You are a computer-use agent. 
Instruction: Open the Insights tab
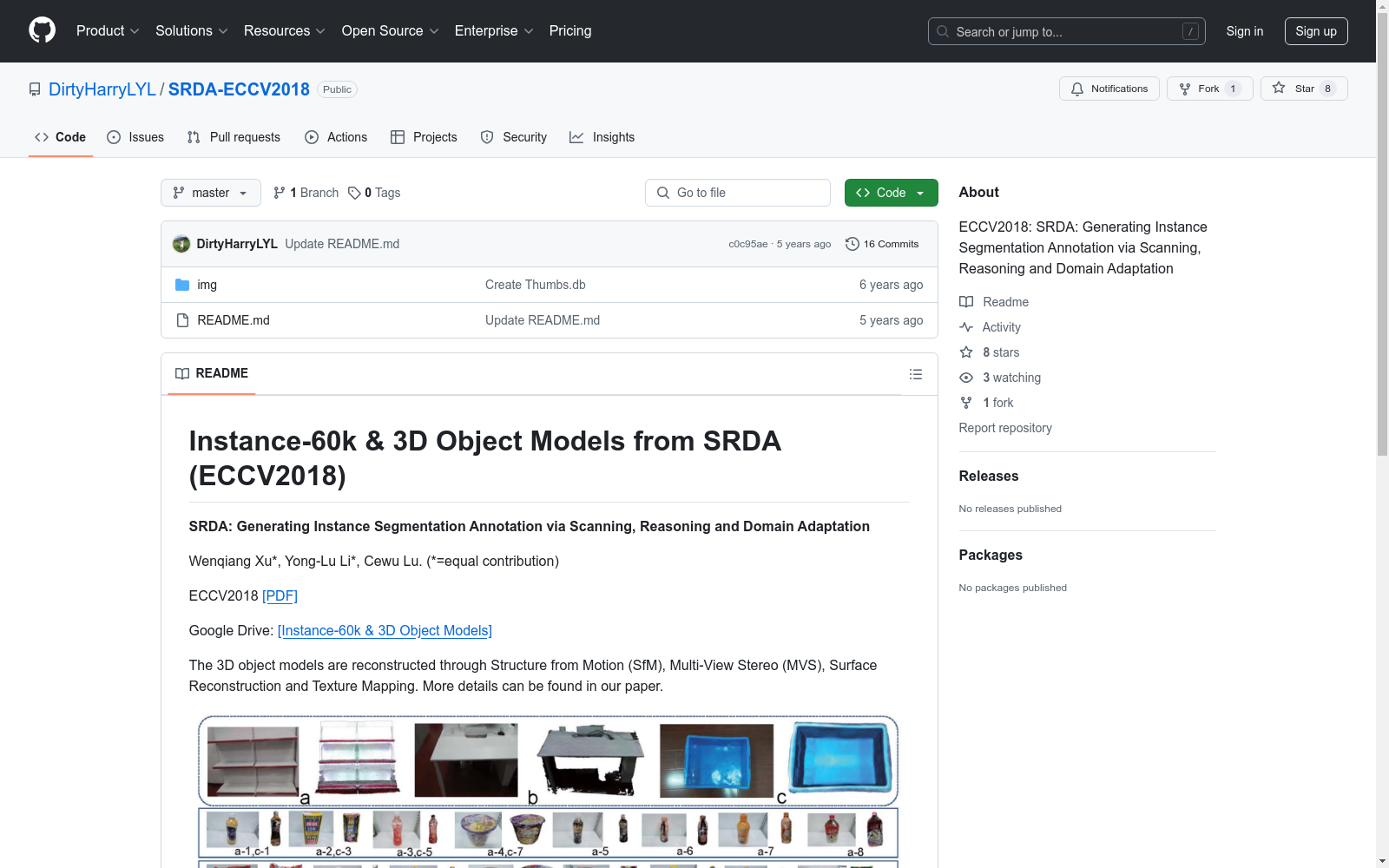point(602,137)
